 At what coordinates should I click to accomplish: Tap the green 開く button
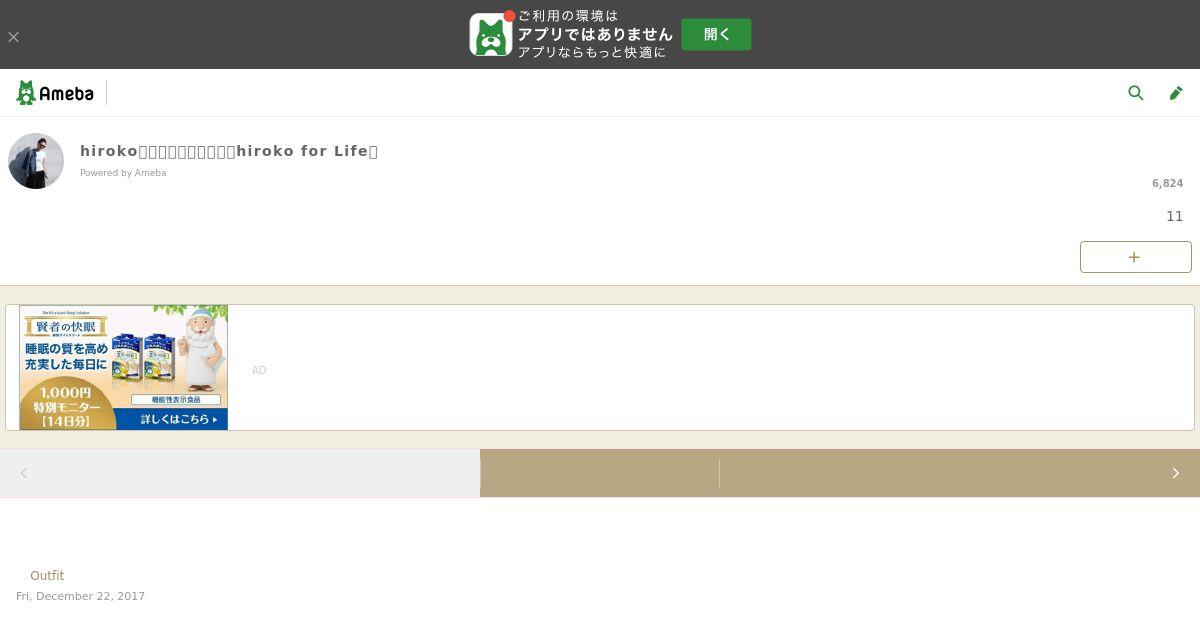[x=716, y=34]
